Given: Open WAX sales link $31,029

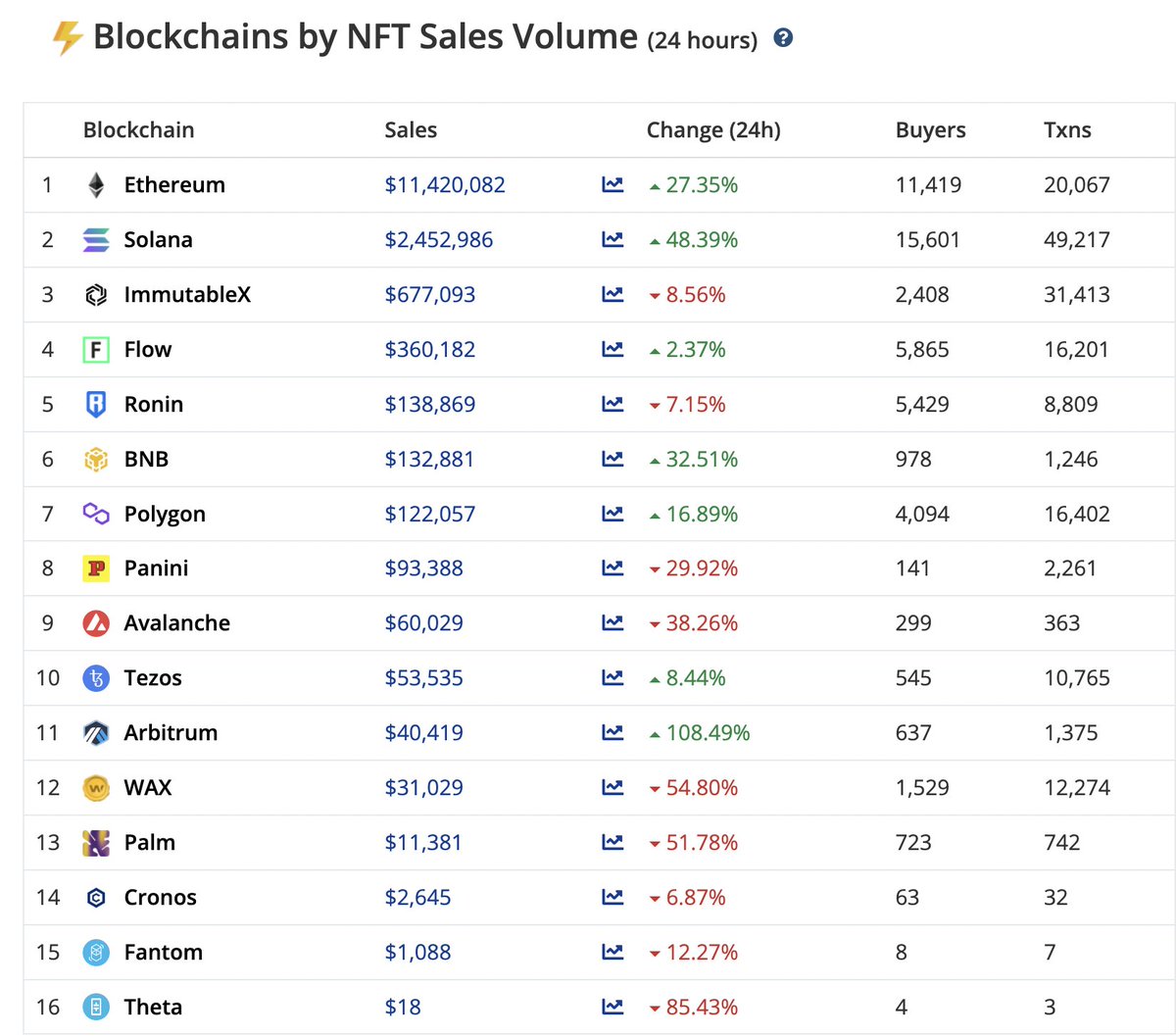Looking at the screenshot, I should coord(424,788).
